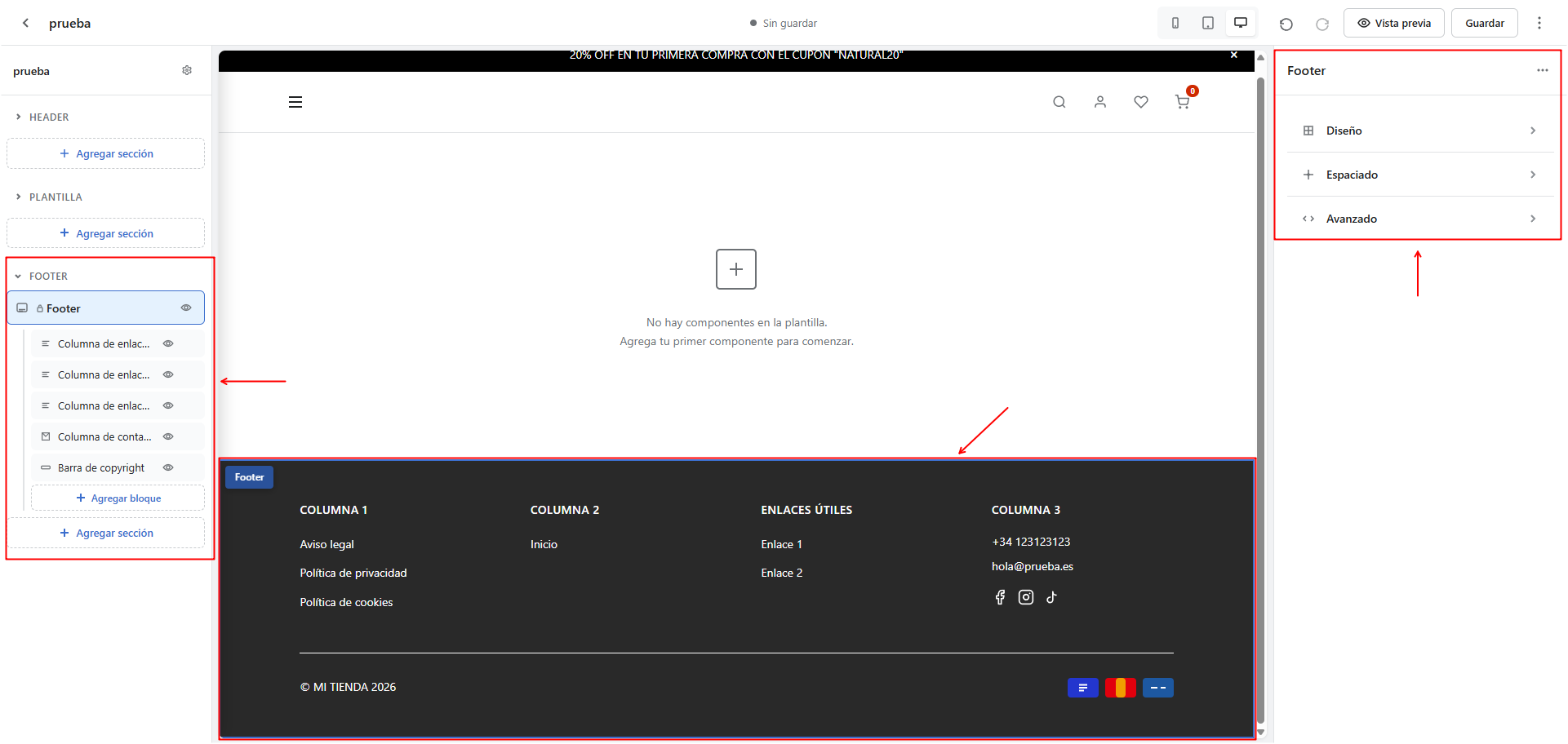Open Espaciado settings

(1420, 175)
